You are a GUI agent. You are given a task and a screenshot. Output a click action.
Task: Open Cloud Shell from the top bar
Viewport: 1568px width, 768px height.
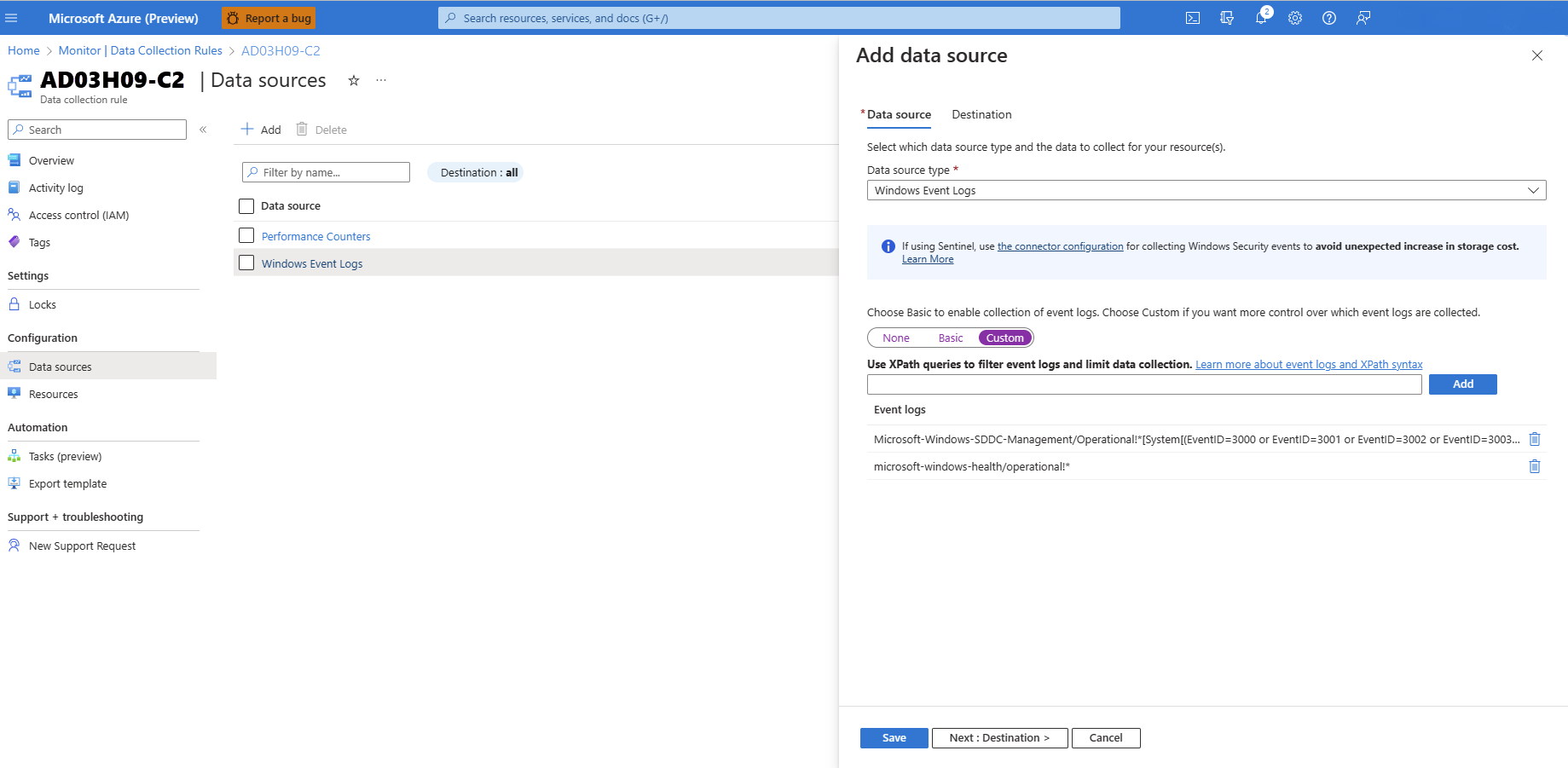(1193, 18)
